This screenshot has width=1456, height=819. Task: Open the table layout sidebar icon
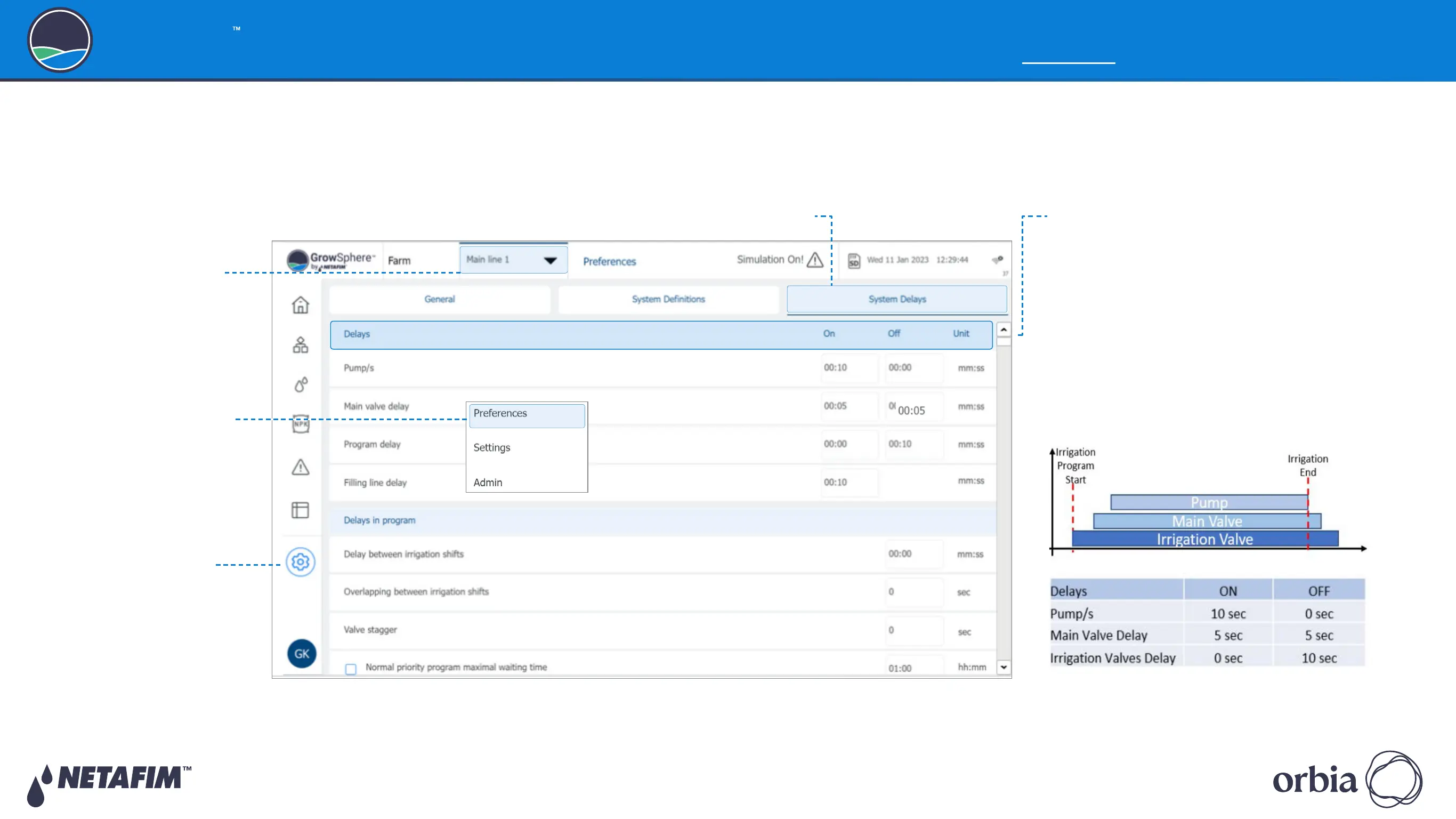point(300,510)
